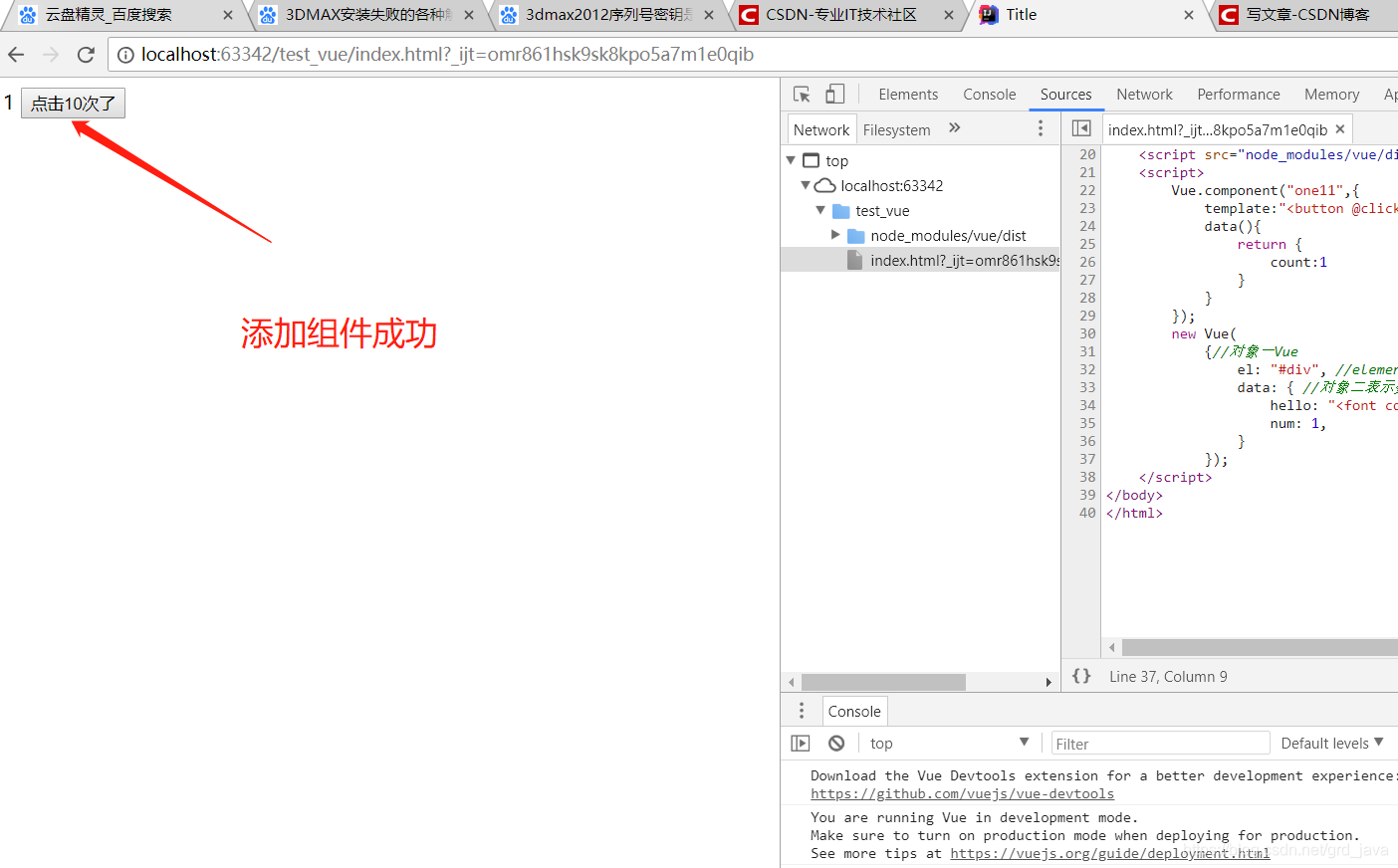
Task: Click the test_vue folder label
Action: point(882,211)
